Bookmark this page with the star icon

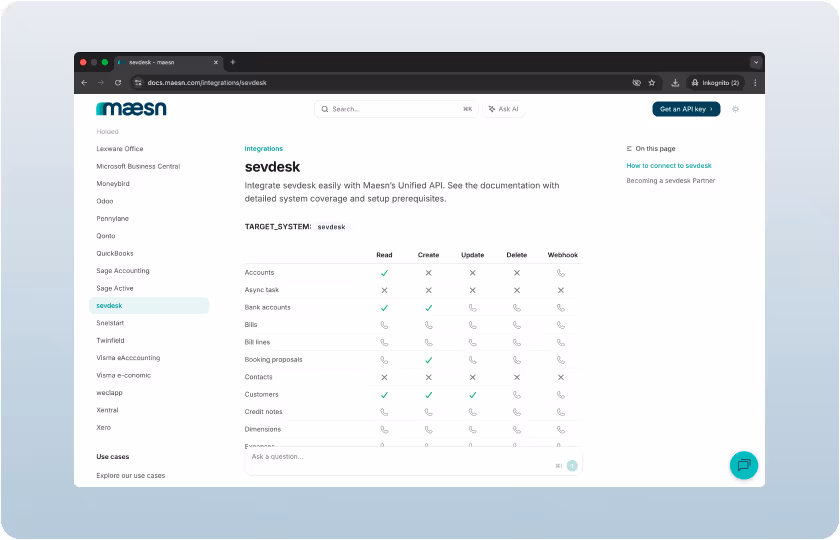(x=651, y=82)
